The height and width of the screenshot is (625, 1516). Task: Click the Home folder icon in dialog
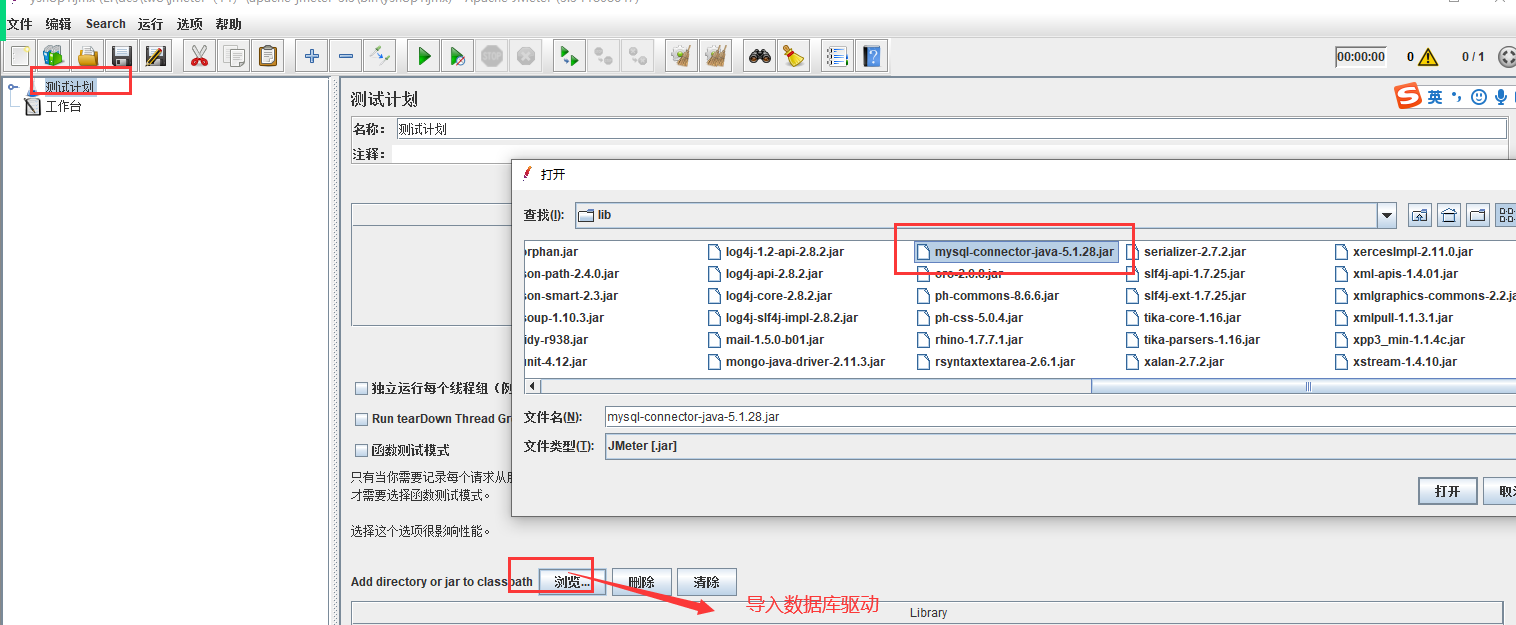click(x=1449, y=215)
